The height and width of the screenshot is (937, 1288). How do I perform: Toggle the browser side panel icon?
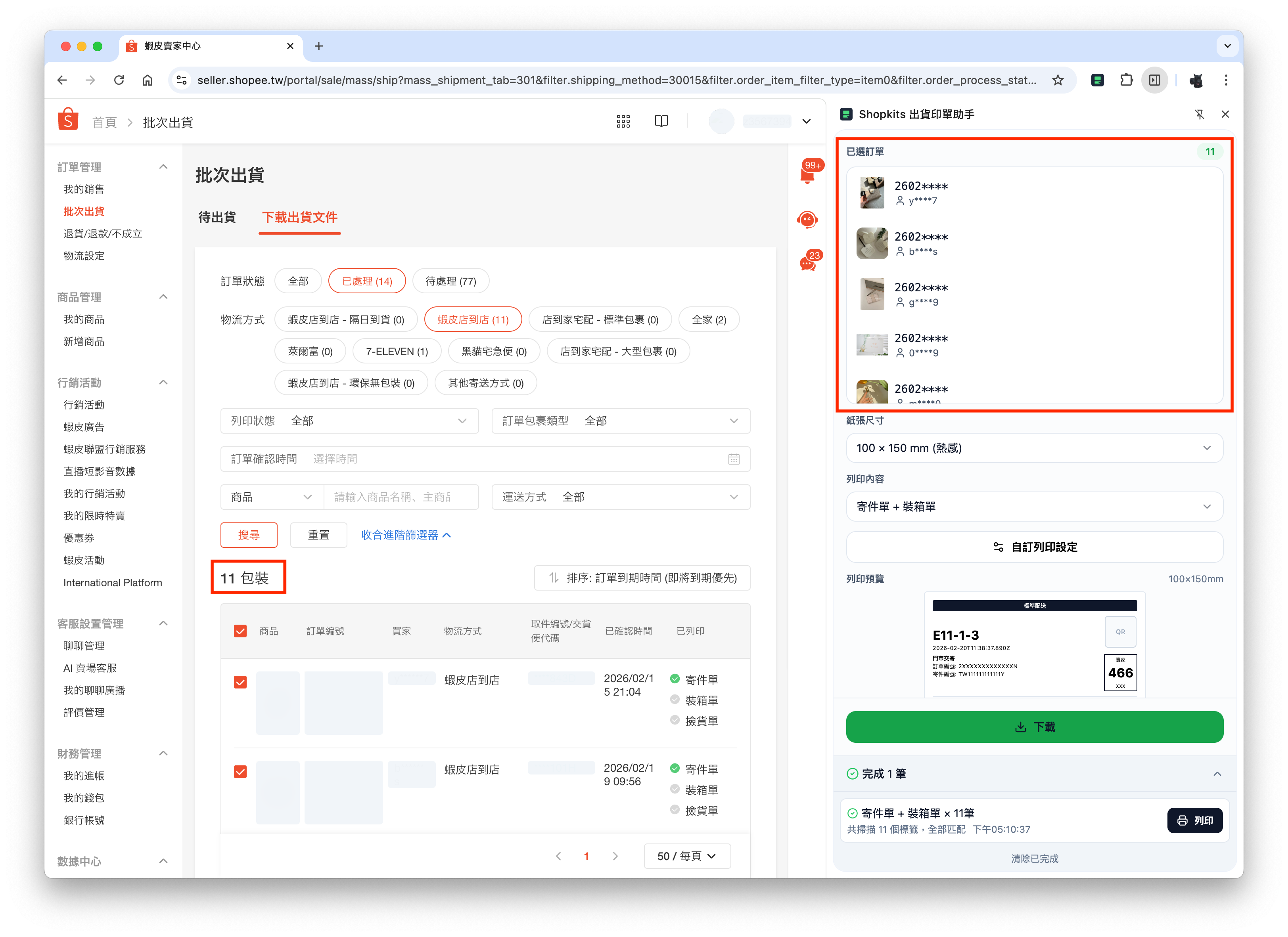point(1154,80)
